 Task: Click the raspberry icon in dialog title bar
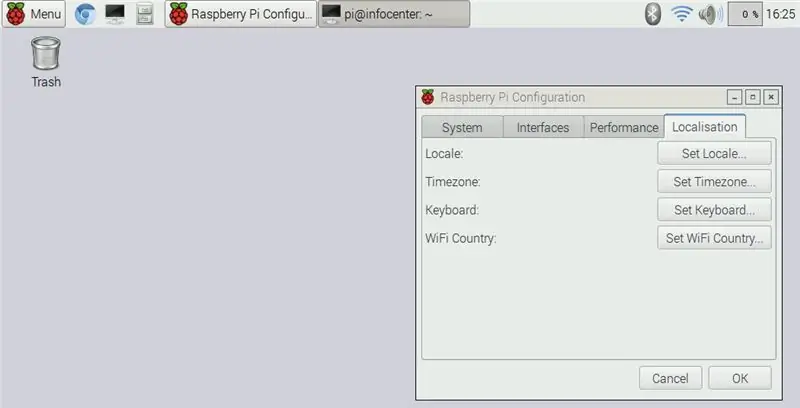point(428,97)
